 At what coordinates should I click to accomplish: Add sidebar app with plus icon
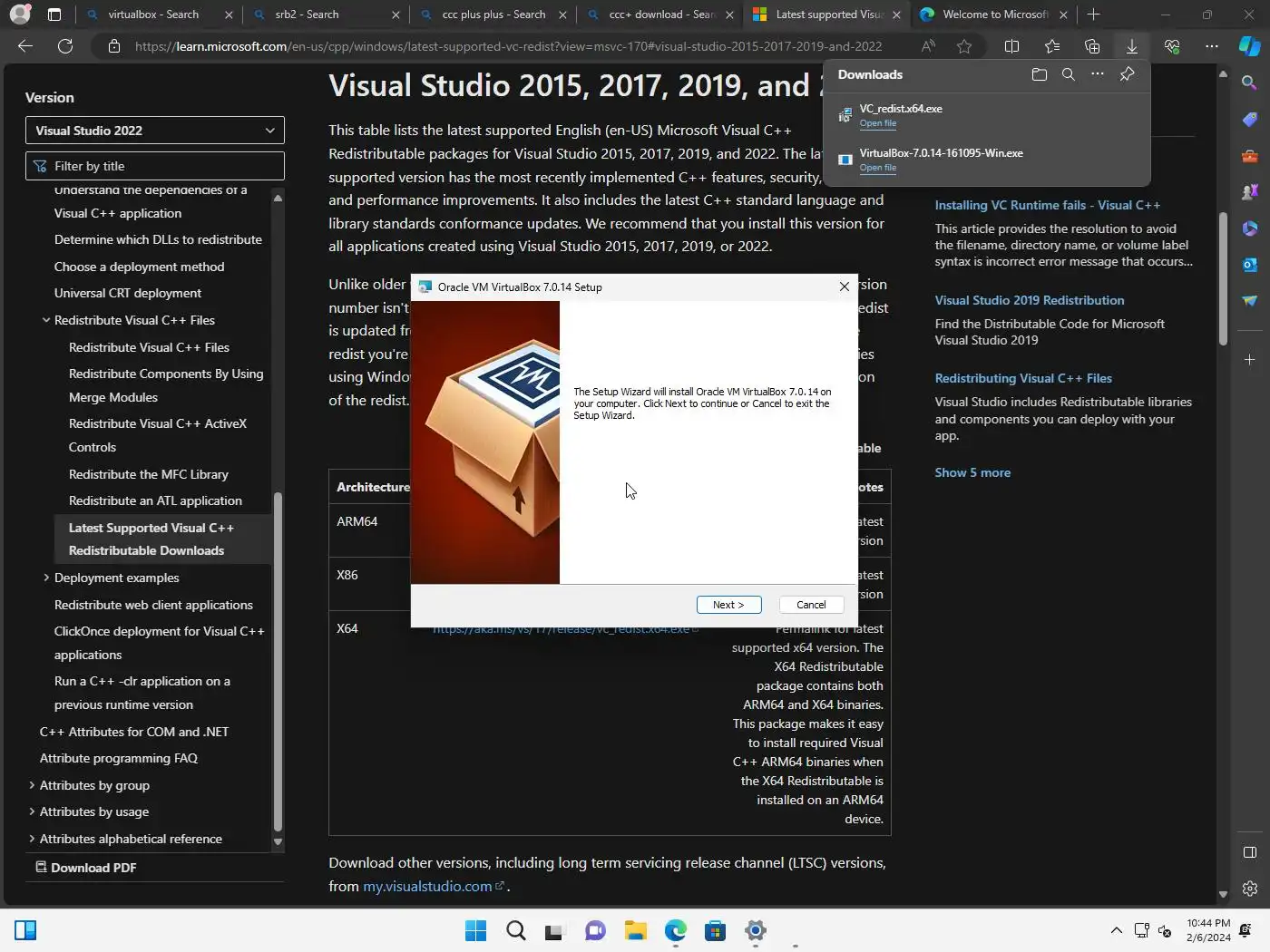point(1250,360)
